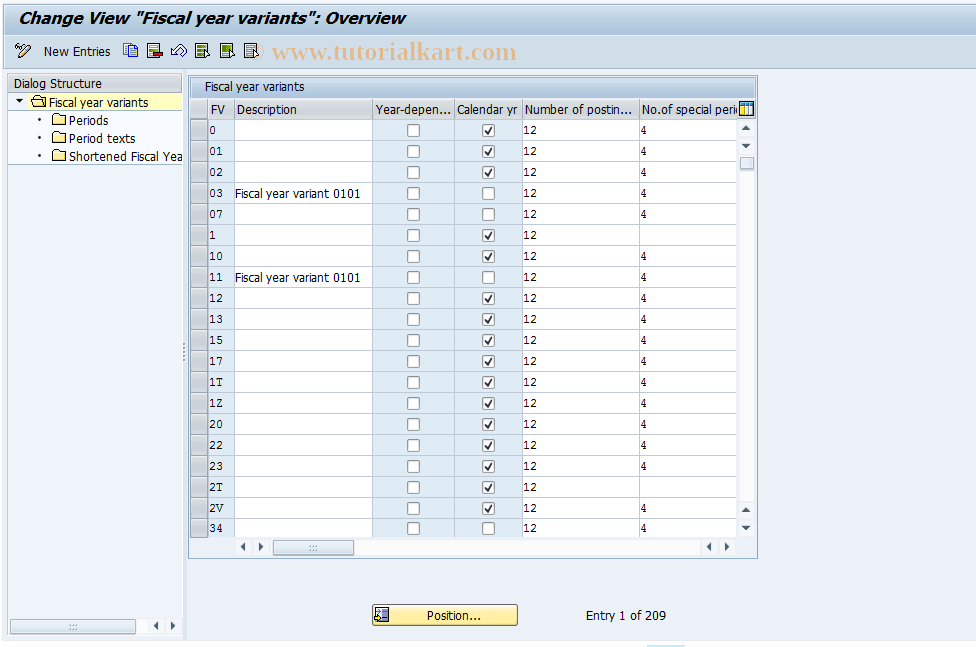The width and height of the screenshot is (976, 647).
Task: Click the Delete entry toolbar icon
Action: point(154,50)
